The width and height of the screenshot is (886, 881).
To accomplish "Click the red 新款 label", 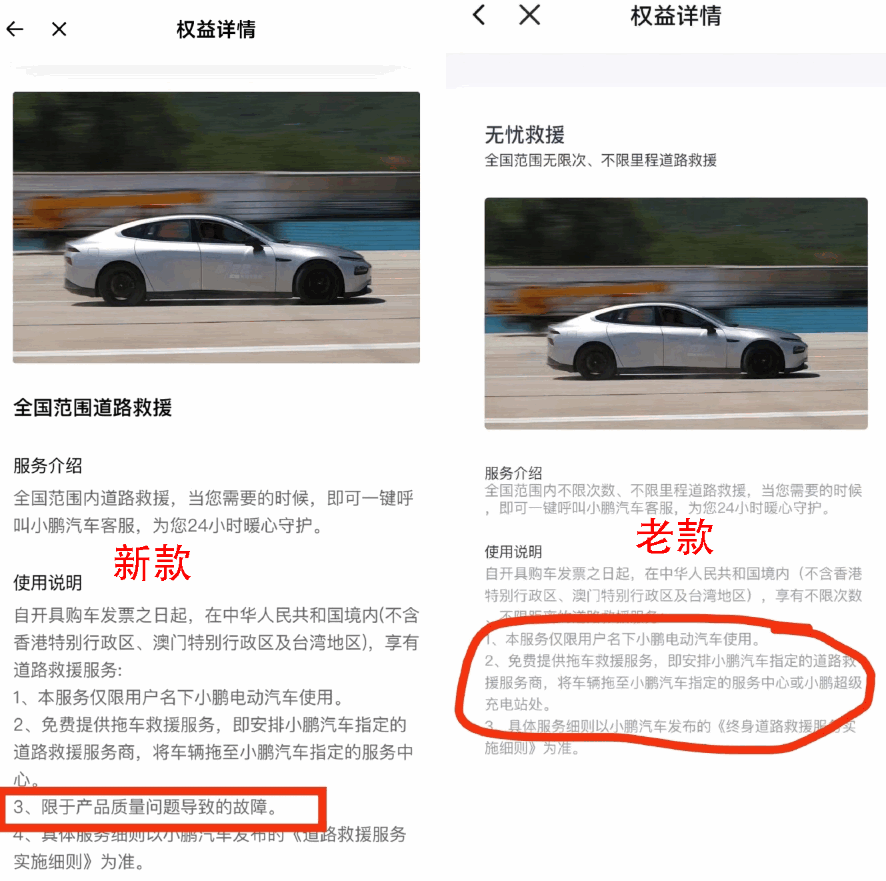I will (x=152, y=563).
